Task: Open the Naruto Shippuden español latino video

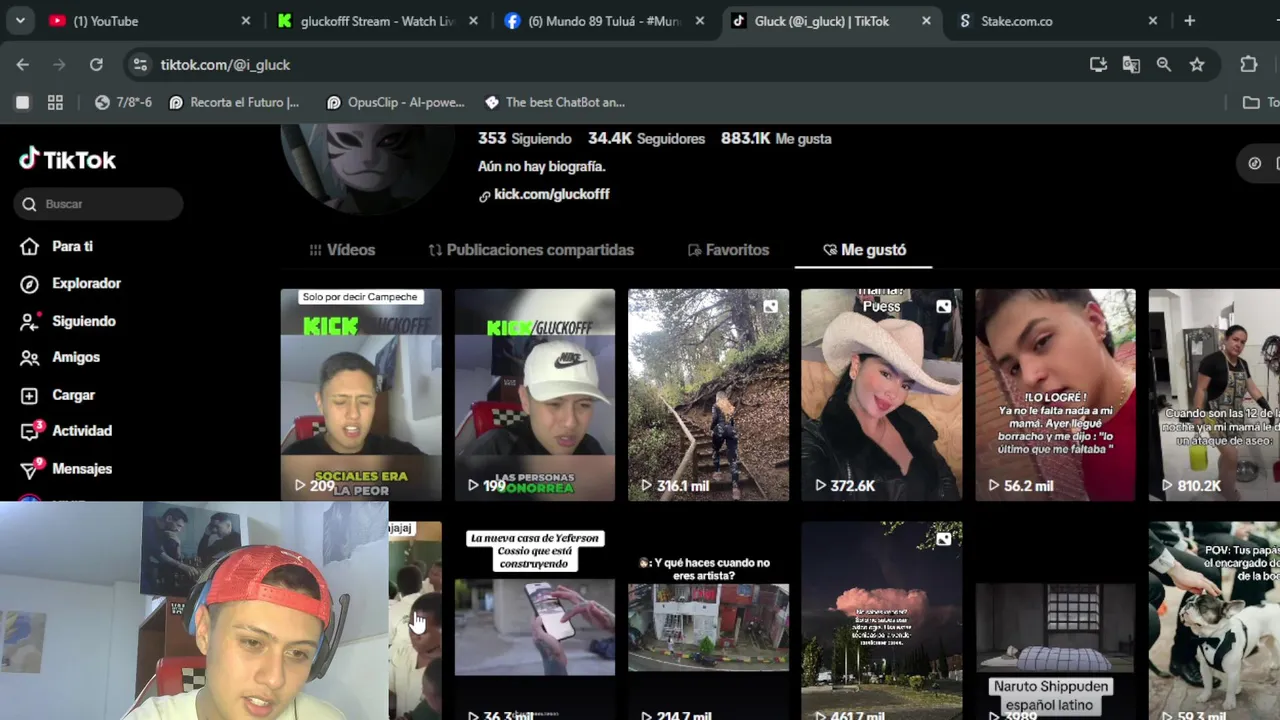Action: 1055,620
